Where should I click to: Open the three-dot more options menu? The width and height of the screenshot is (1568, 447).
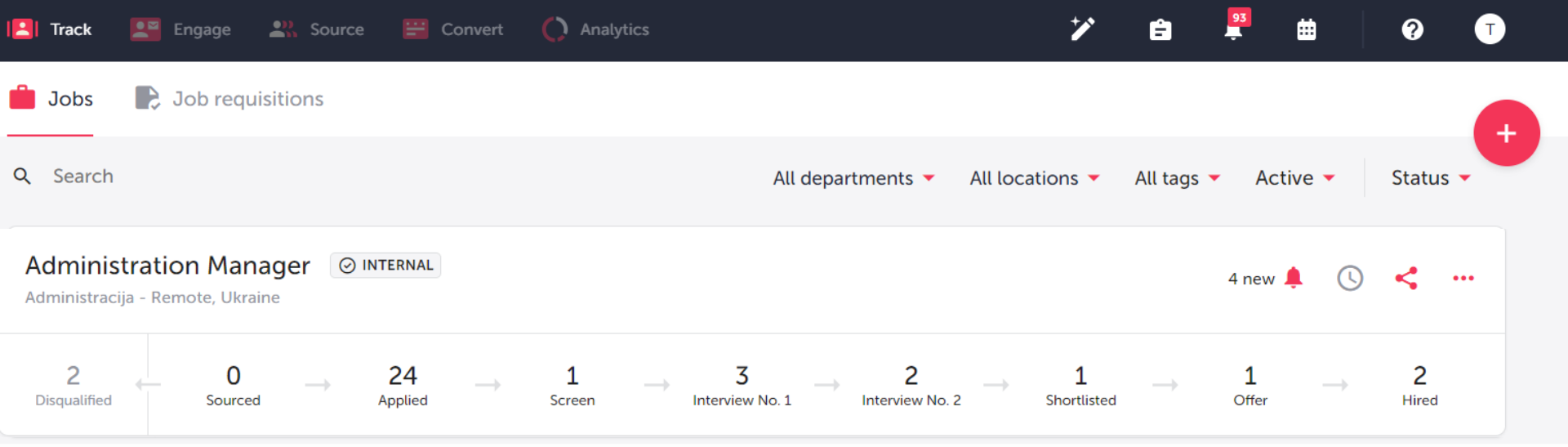pyautogui.click(x=1463, y=279)
